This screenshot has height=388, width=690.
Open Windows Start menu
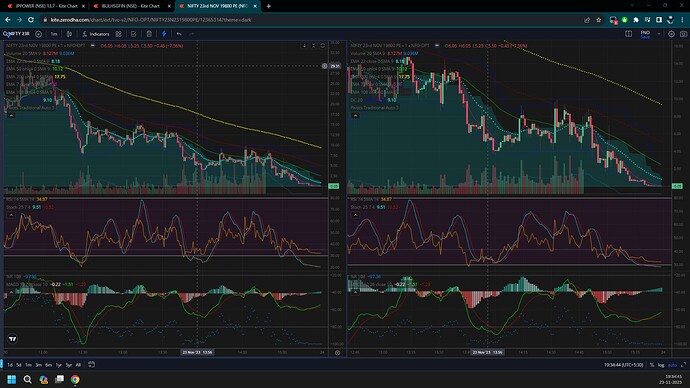coord(11,379)
